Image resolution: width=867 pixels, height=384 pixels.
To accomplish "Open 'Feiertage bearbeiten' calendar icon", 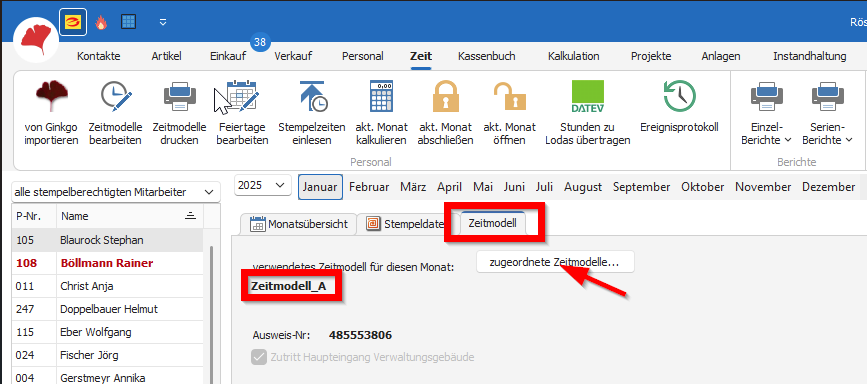I will (242, 96).
